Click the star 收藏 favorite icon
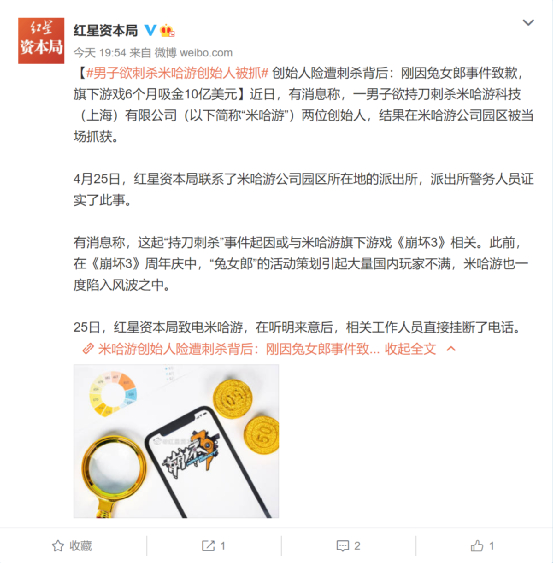Image resolution: width=553 pixels, height=563 pixels. coord(58,546)
